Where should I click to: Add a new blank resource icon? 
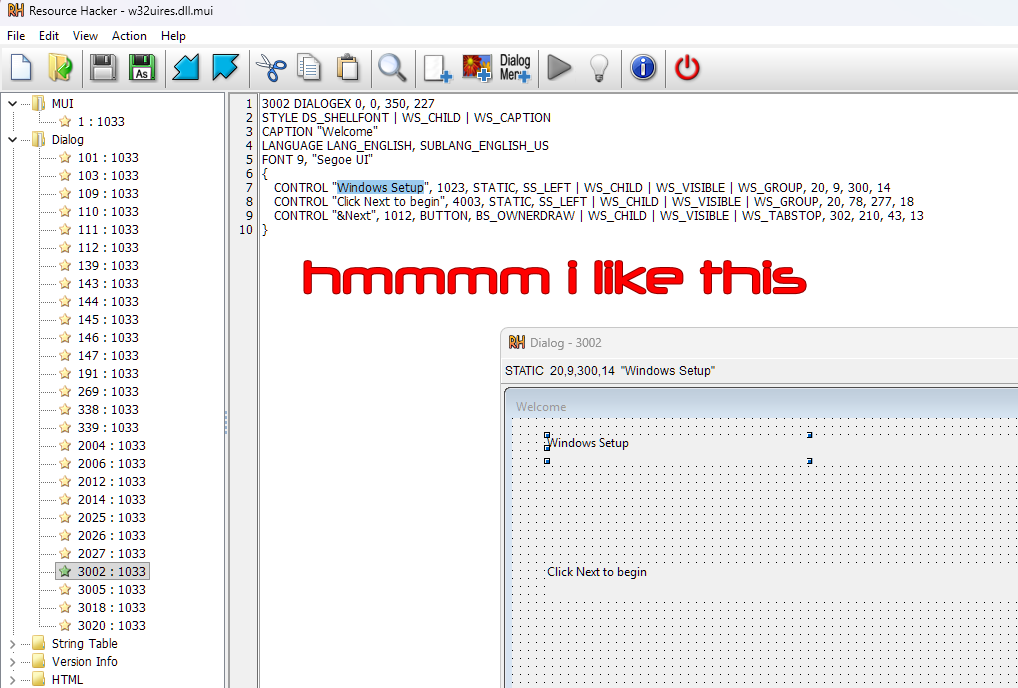[x=437, y=68]
